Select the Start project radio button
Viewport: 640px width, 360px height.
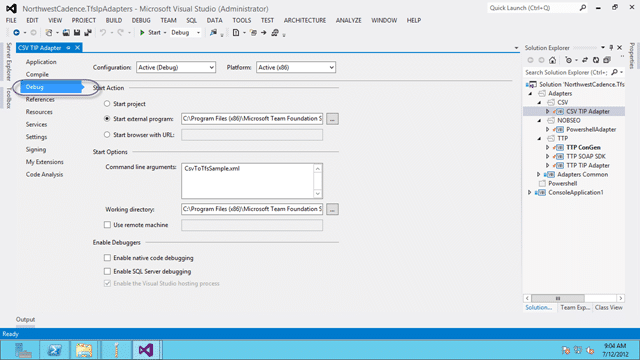pos(107,104)
